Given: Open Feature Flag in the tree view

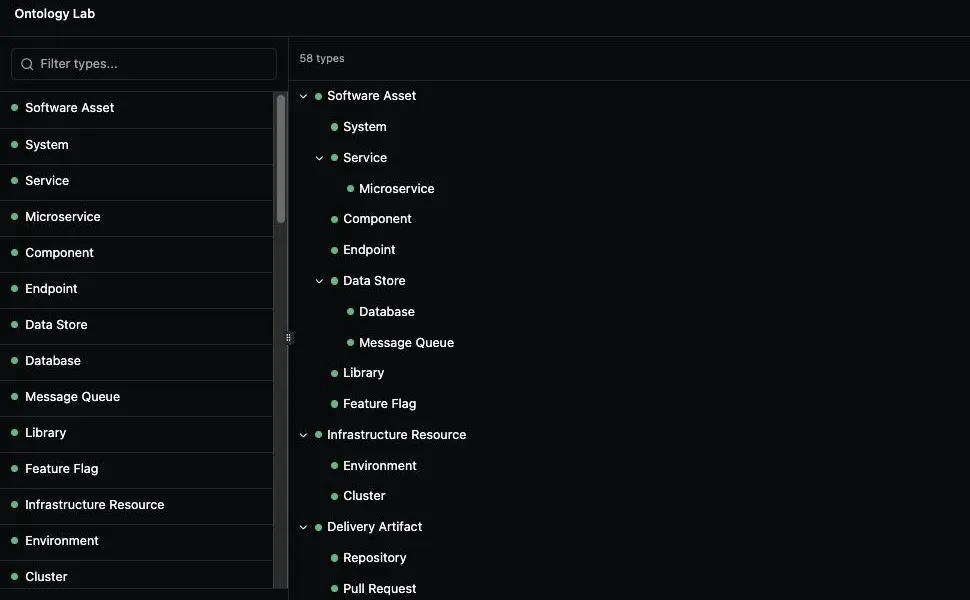Looking at the screenshot, I should pyautogui.click(x=380, y=404).
